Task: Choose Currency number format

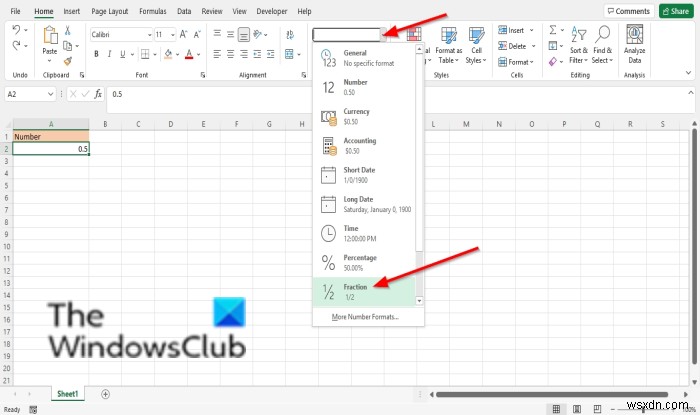Action: coord(364,116)
